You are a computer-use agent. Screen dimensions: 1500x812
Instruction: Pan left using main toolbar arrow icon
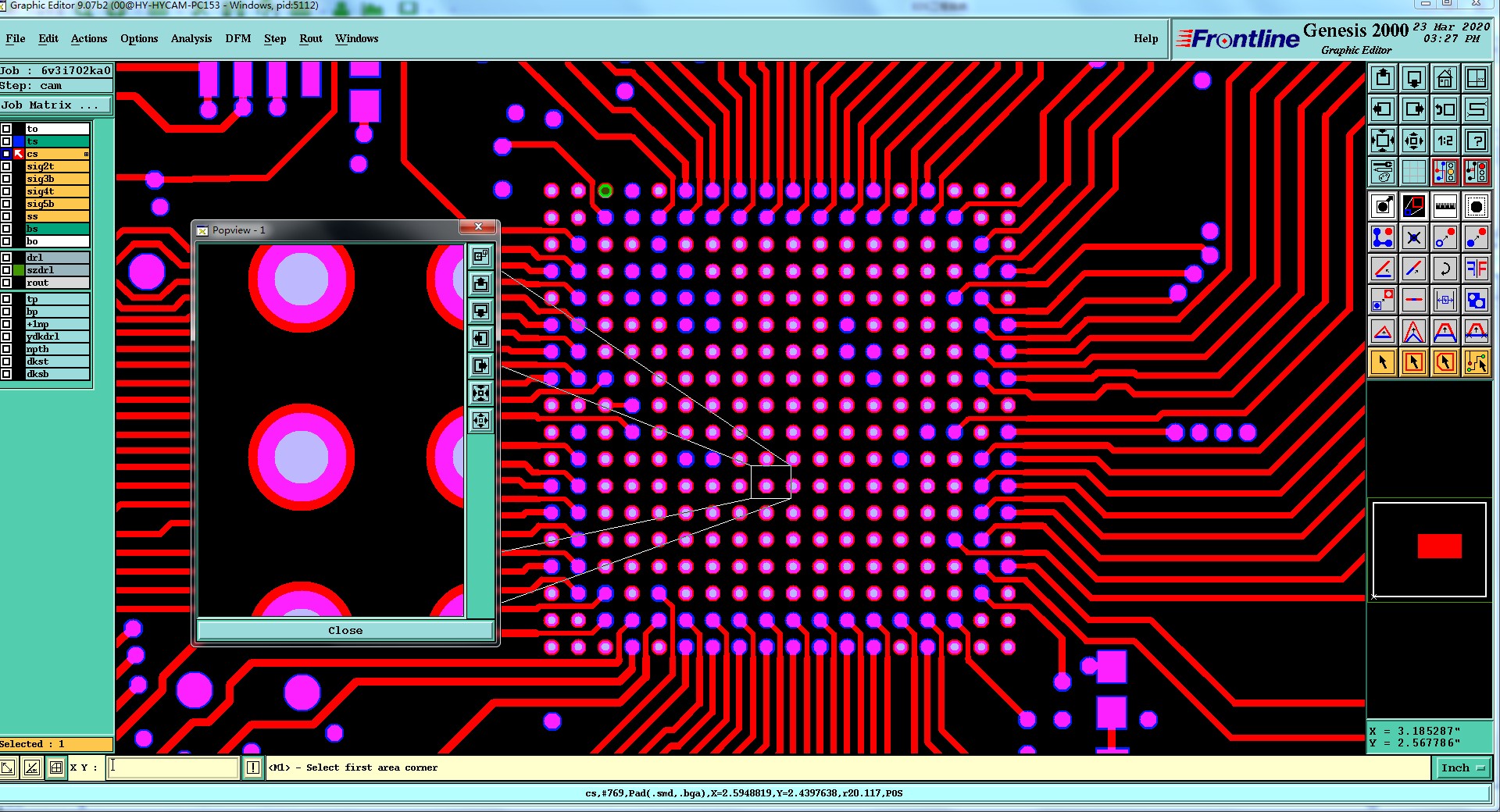coord(1383,109)
